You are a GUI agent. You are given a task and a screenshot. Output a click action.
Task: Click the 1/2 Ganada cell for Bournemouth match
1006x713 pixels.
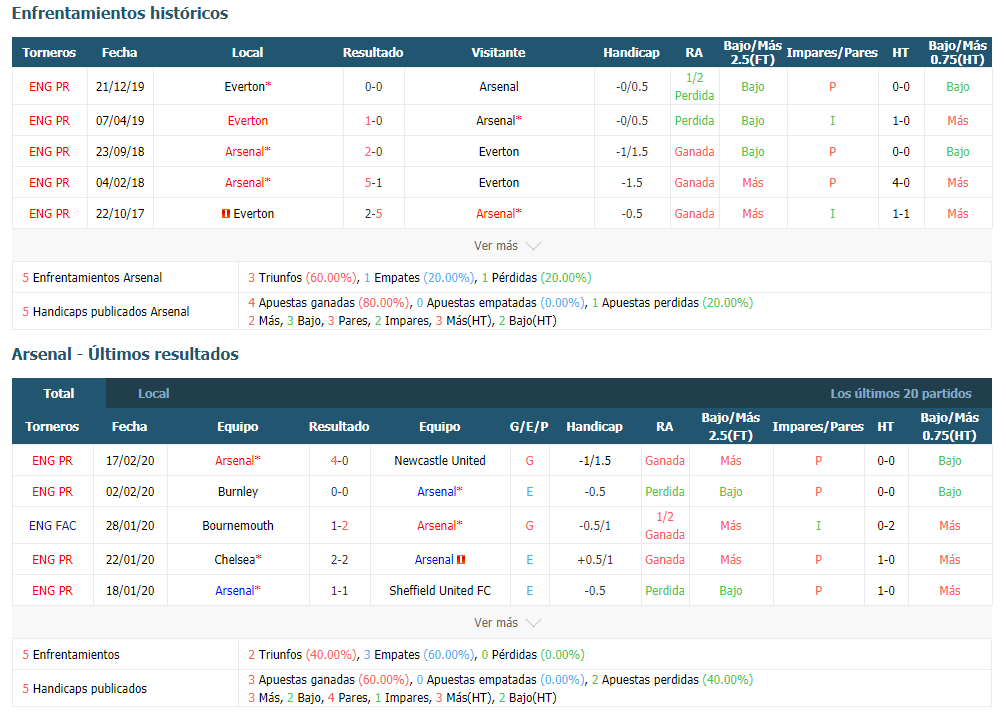[x=665, y=526]
